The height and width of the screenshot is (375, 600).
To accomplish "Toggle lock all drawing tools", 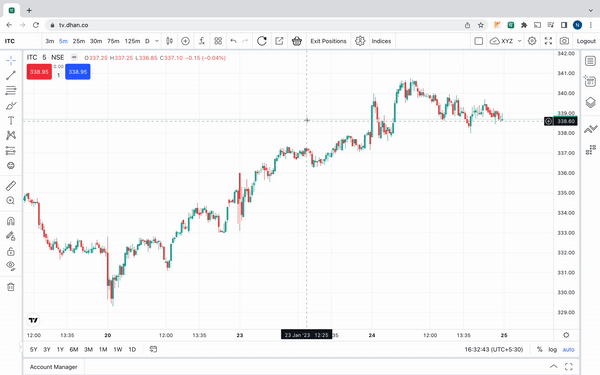I will 11,251.
